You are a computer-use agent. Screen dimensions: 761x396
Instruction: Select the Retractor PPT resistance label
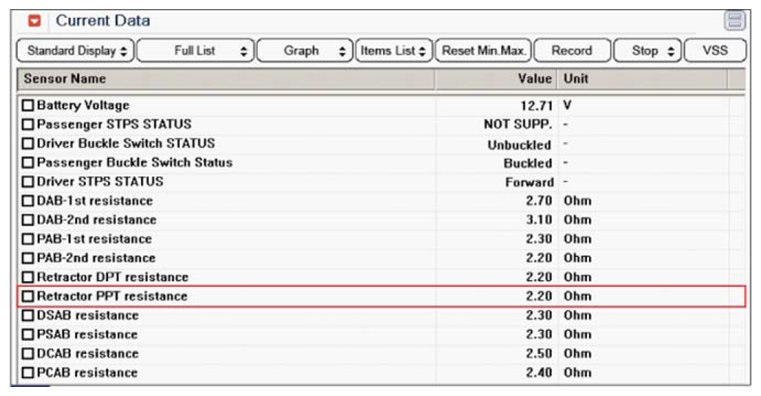112,296
